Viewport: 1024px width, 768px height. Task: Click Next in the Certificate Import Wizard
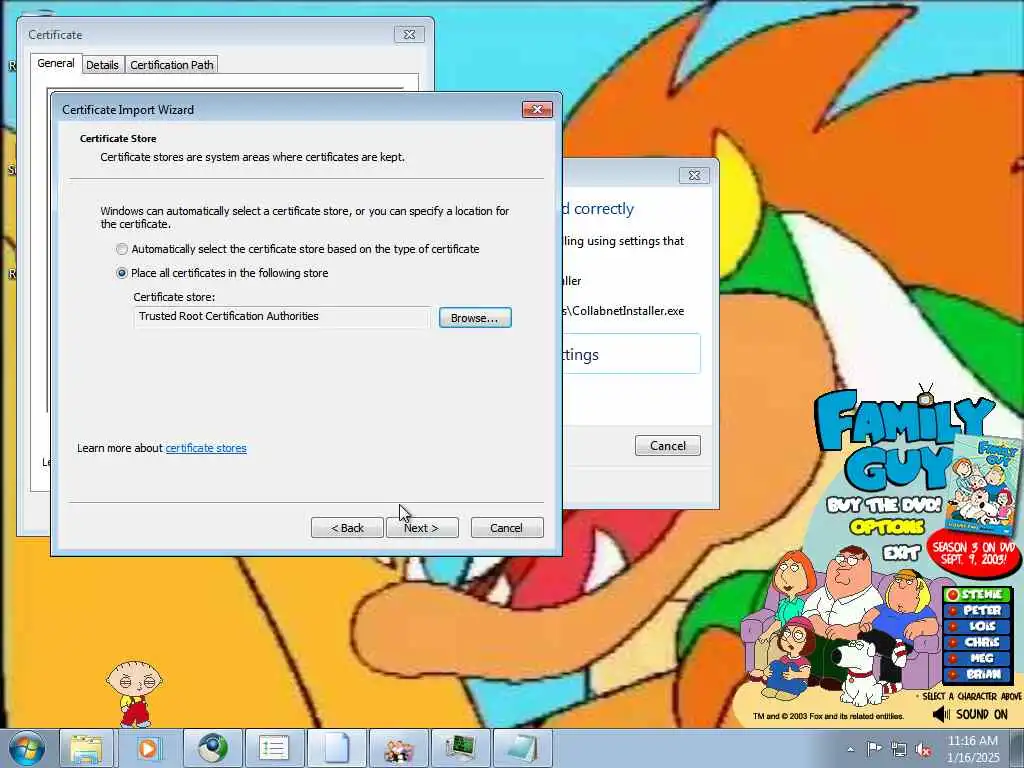(x=422, y=528)
